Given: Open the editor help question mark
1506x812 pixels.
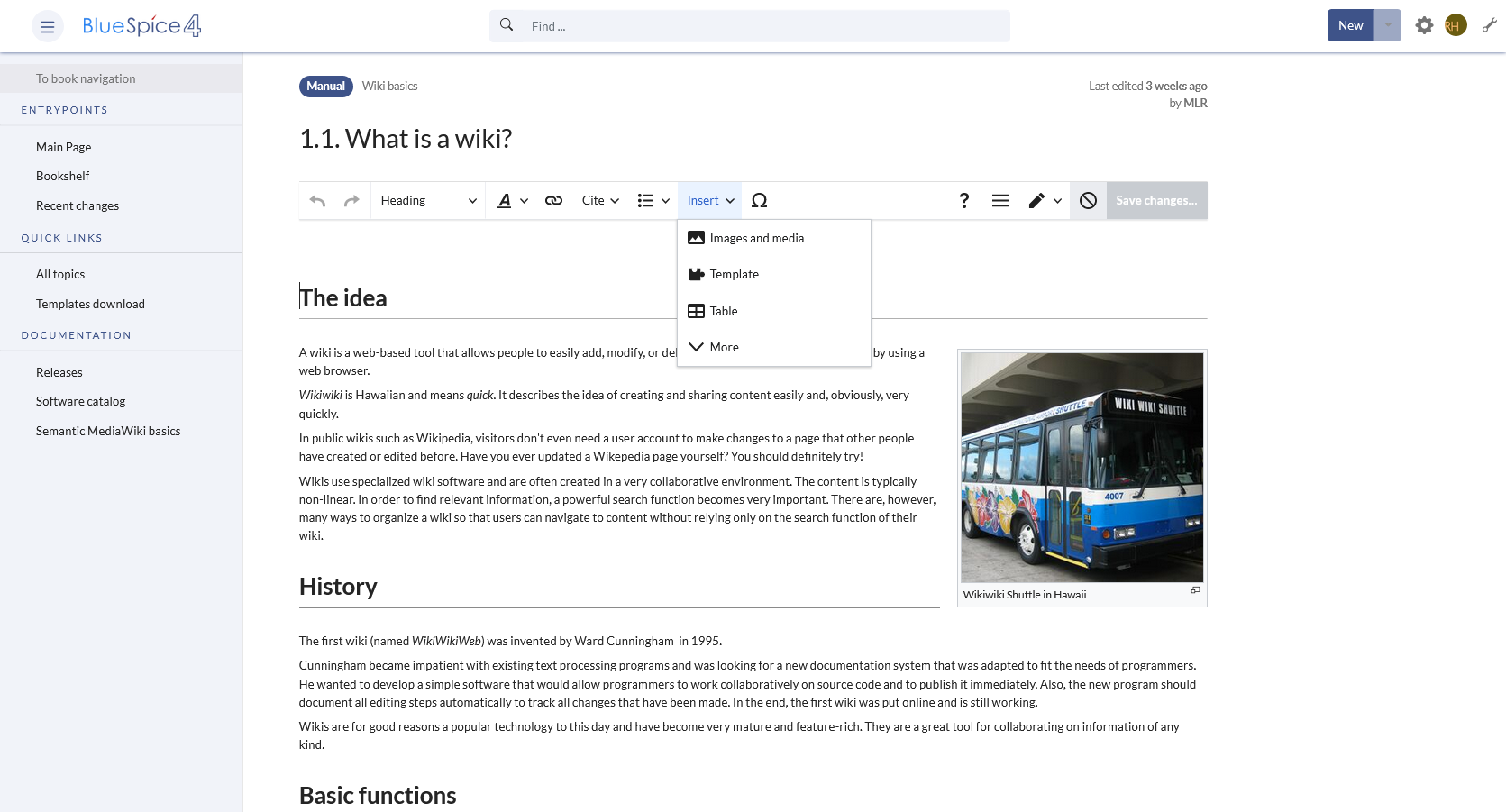Looking at the screenshot, I should (963, 201).
